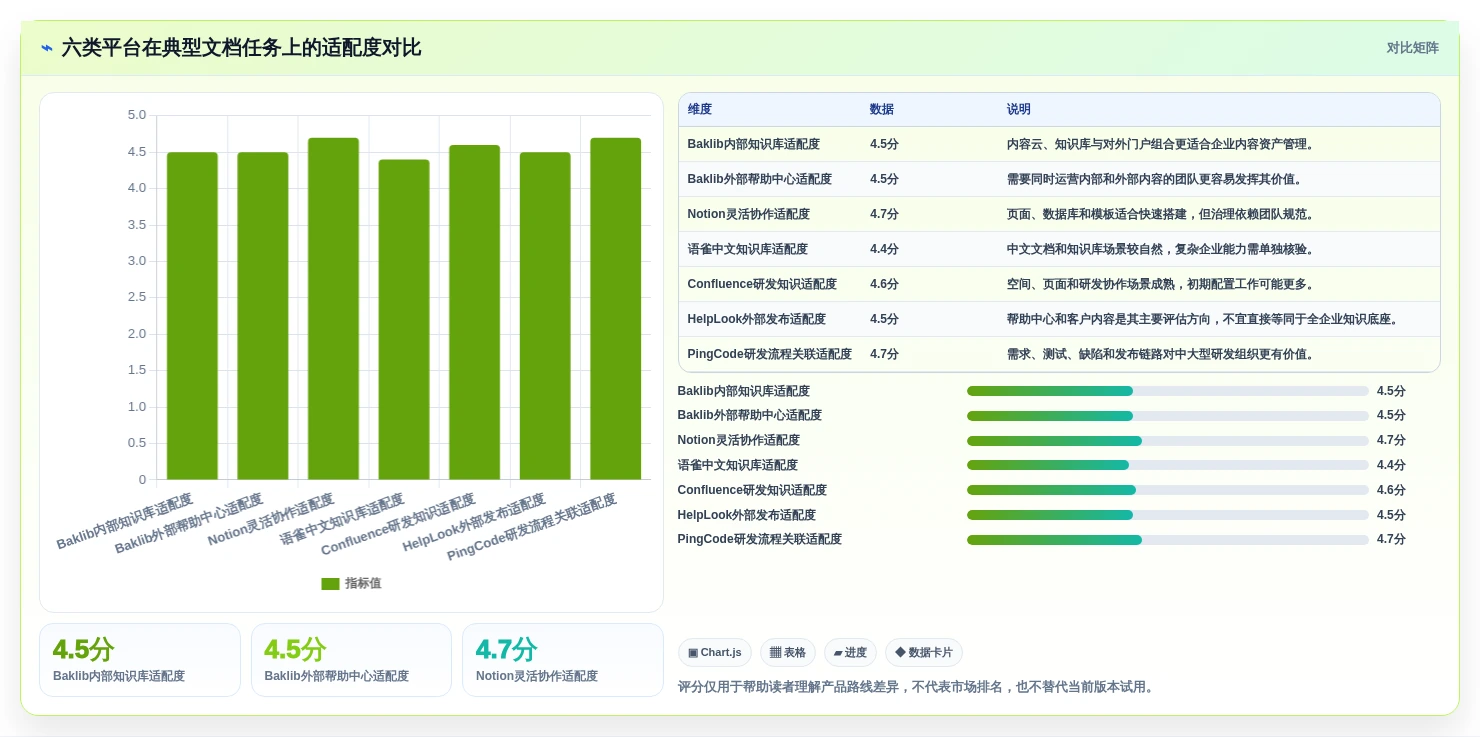Click the Chart.js tag chip

(715, 653)
